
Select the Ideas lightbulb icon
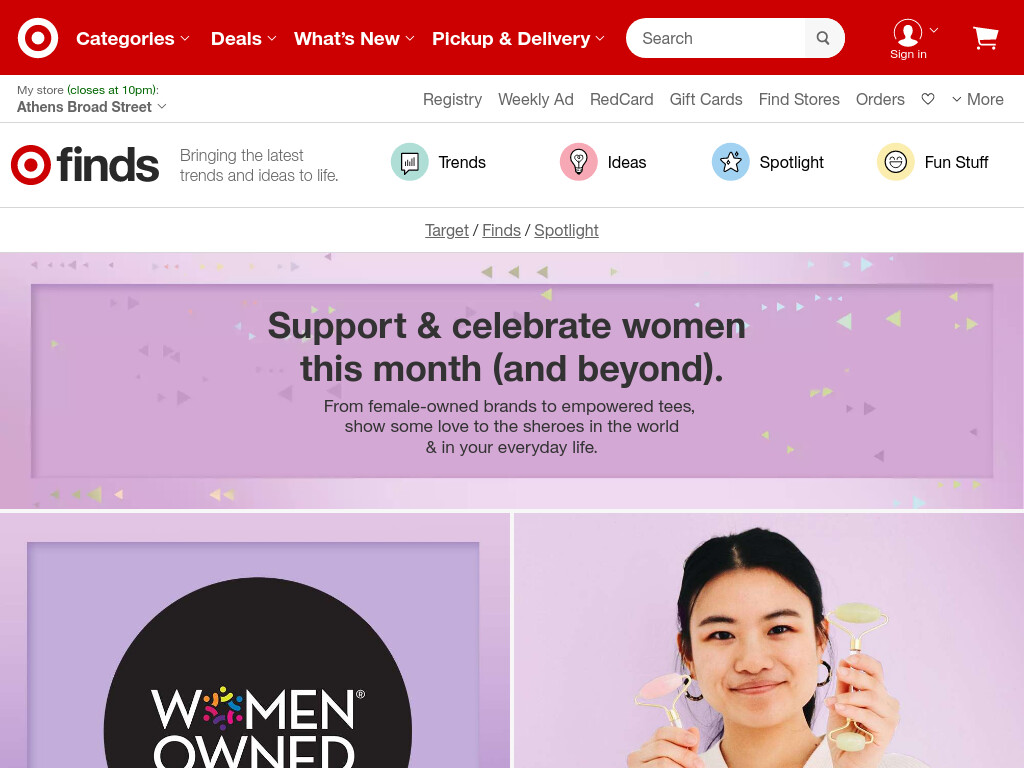579,162
